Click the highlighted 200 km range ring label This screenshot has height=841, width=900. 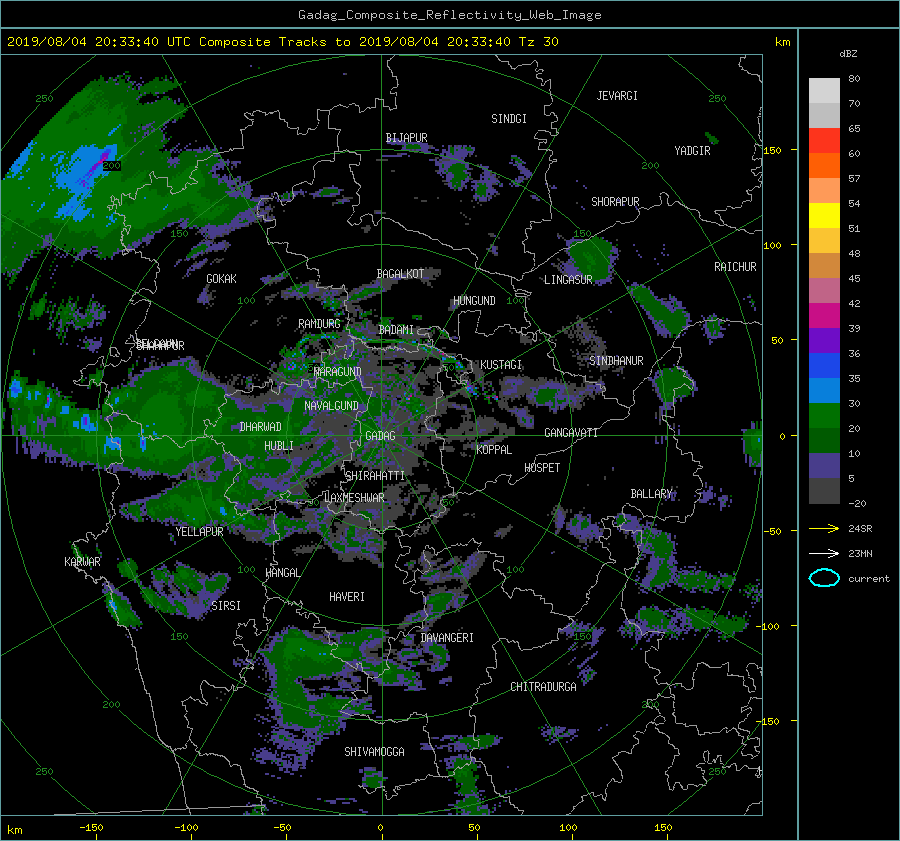(112, 166)
